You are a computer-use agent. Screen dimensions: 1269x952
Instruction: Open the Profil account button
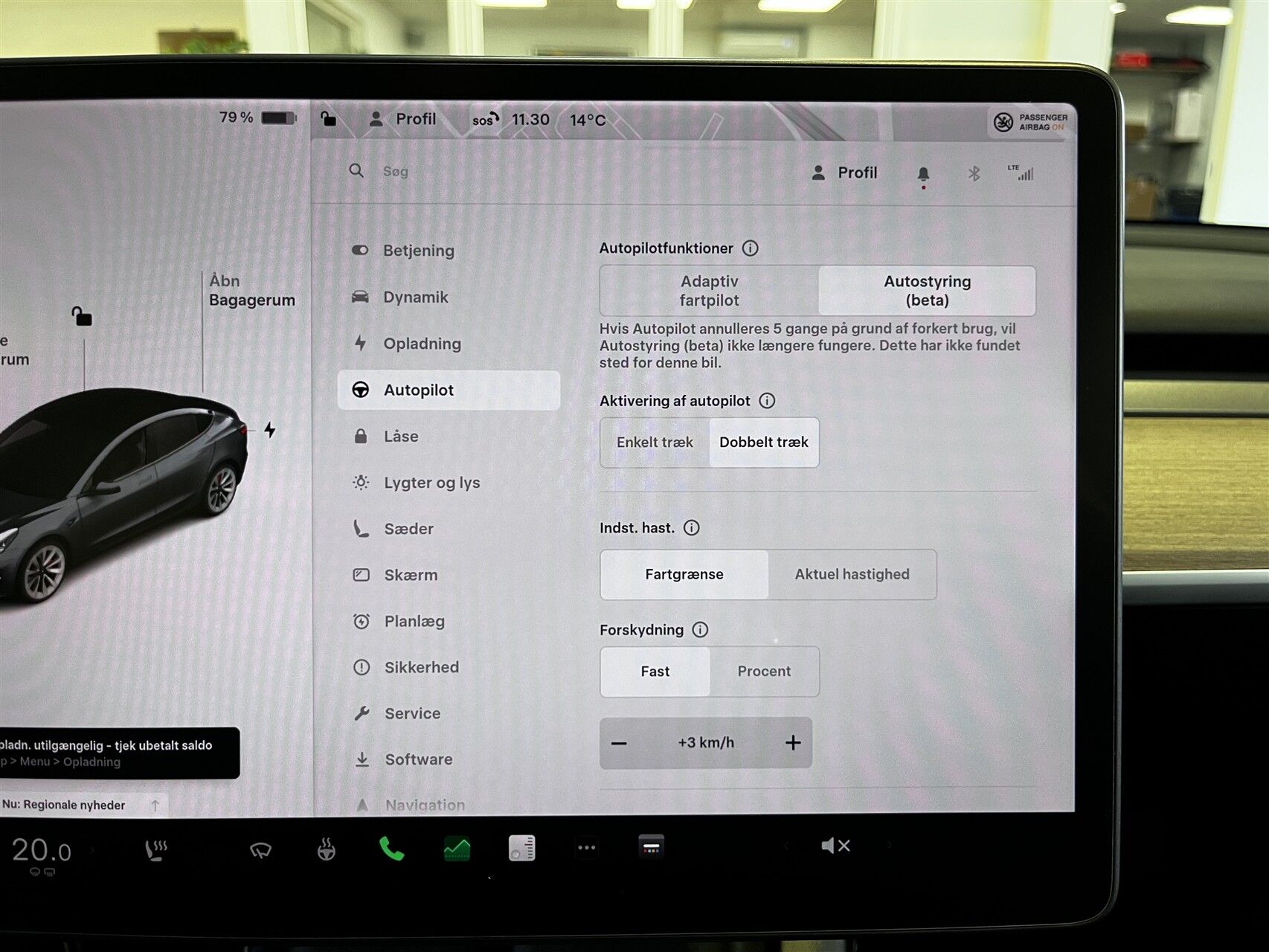(846, 173)
